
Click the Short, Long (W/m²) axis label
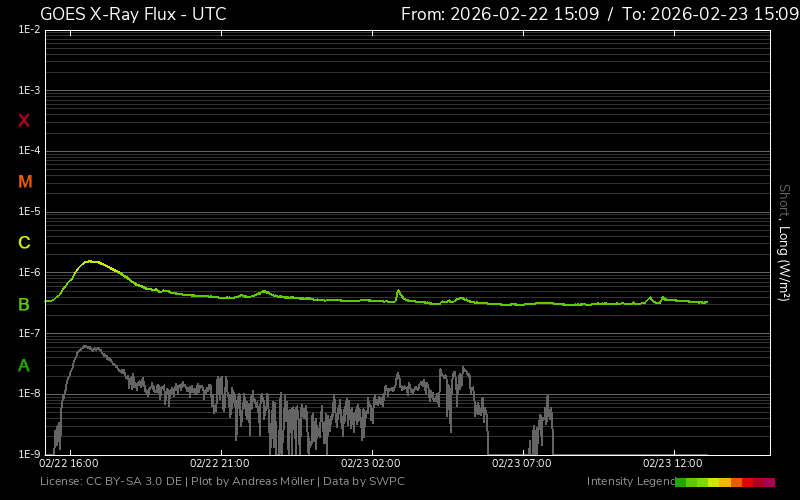click(784, 242)
